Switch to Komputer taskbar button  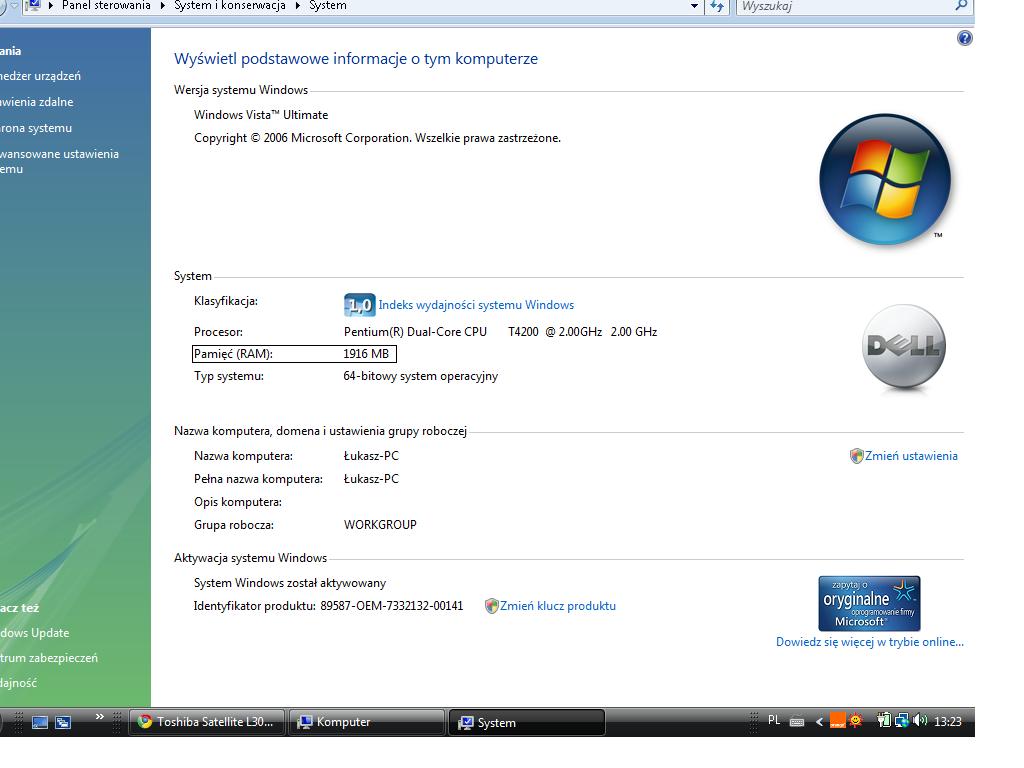click(x=366, y=722)
